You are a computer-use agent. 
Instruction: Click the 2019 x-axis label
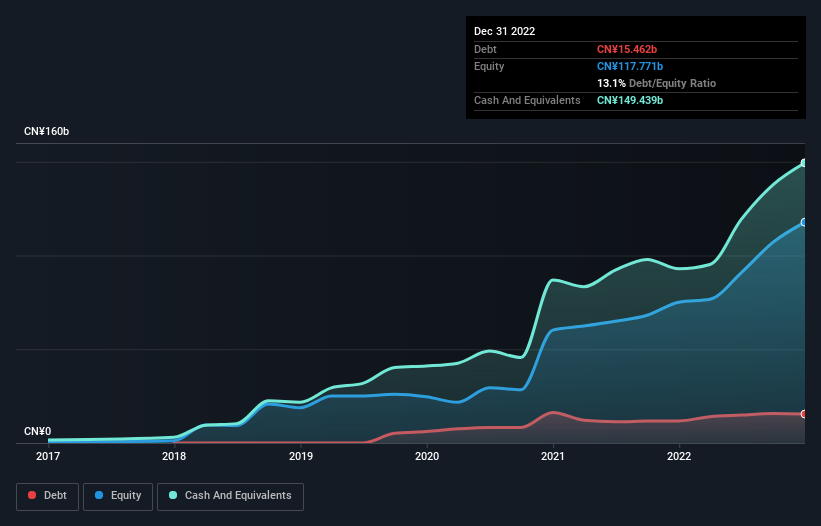(x=301, y=456)
